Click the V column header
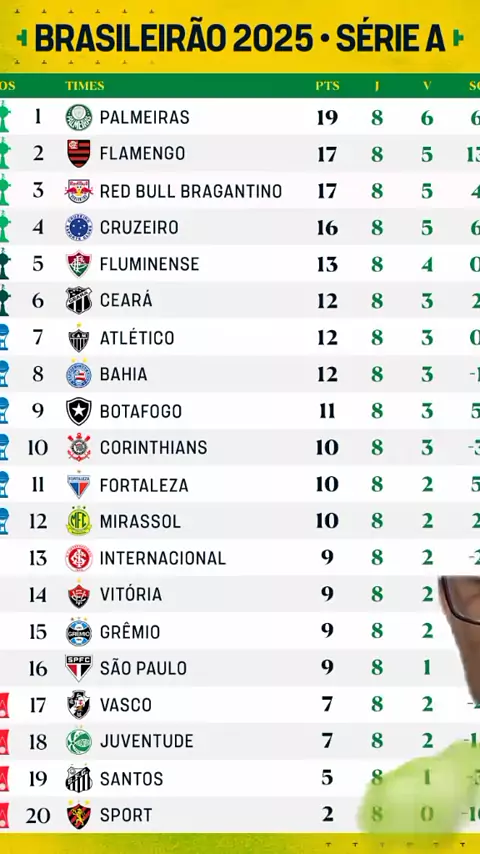The image size is (480, 854). (427, 86)
